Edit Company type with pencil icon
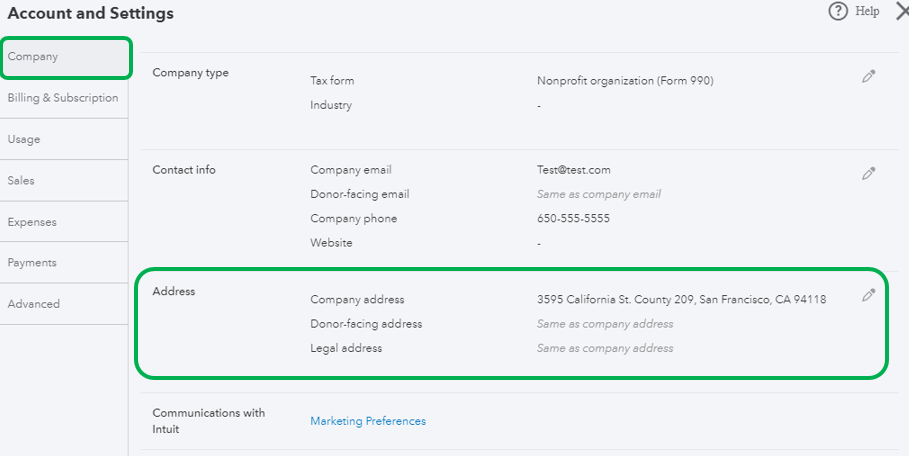Image resolution: width=909 pixels, height=456 pixels. coord(868,77)
